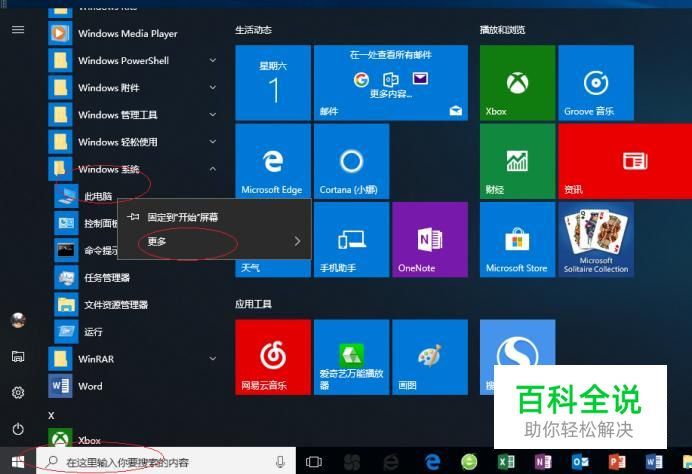Launch Word from the app list
This screenshot has height=474, width=692.
[x=134, y=386]
